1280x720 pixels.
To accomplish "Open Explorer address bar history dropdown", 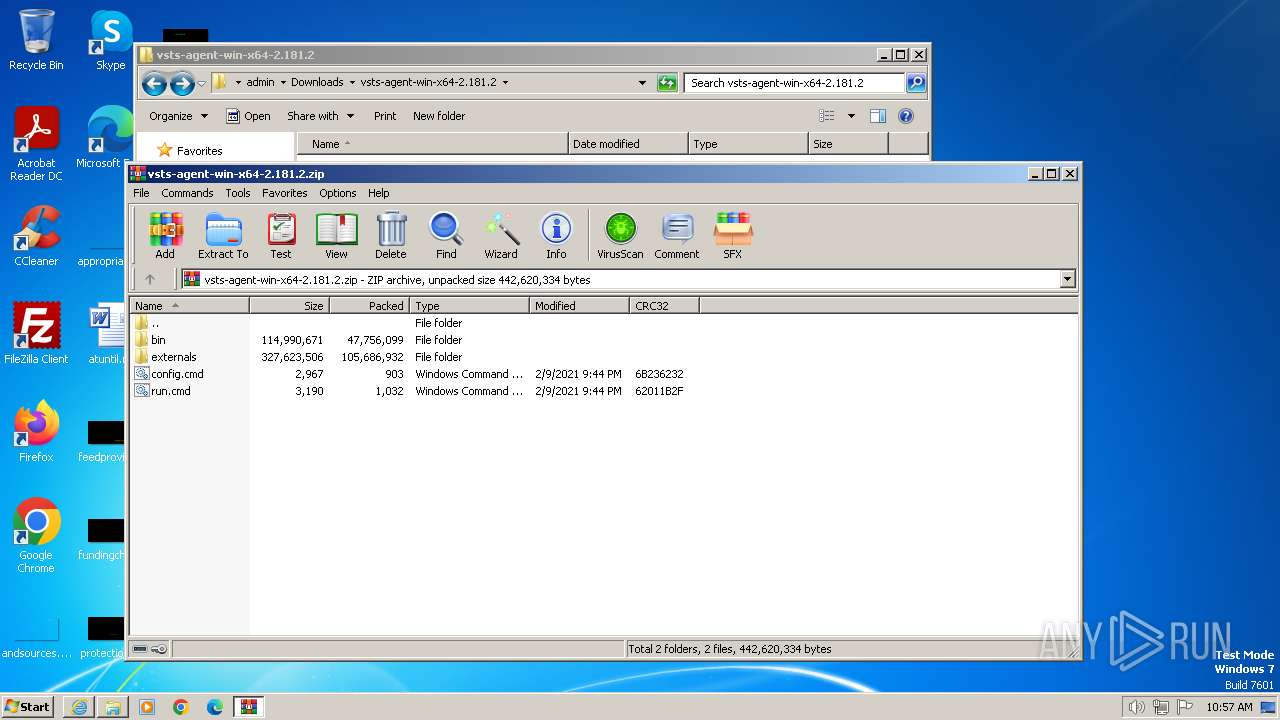I will (x=642, y=83).
